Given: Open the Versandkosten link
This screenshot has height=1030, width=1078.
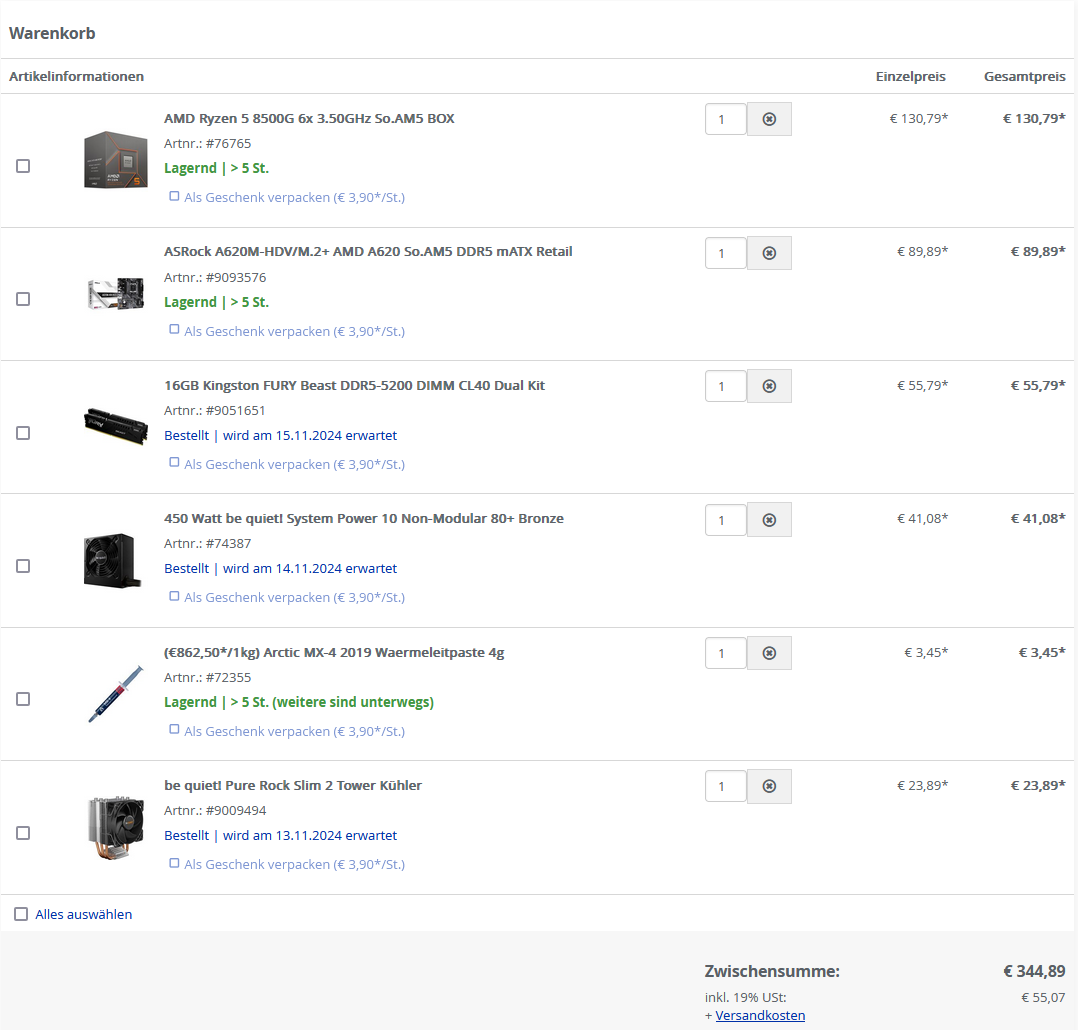Looking at the screenshot, I should point(760,1016).
